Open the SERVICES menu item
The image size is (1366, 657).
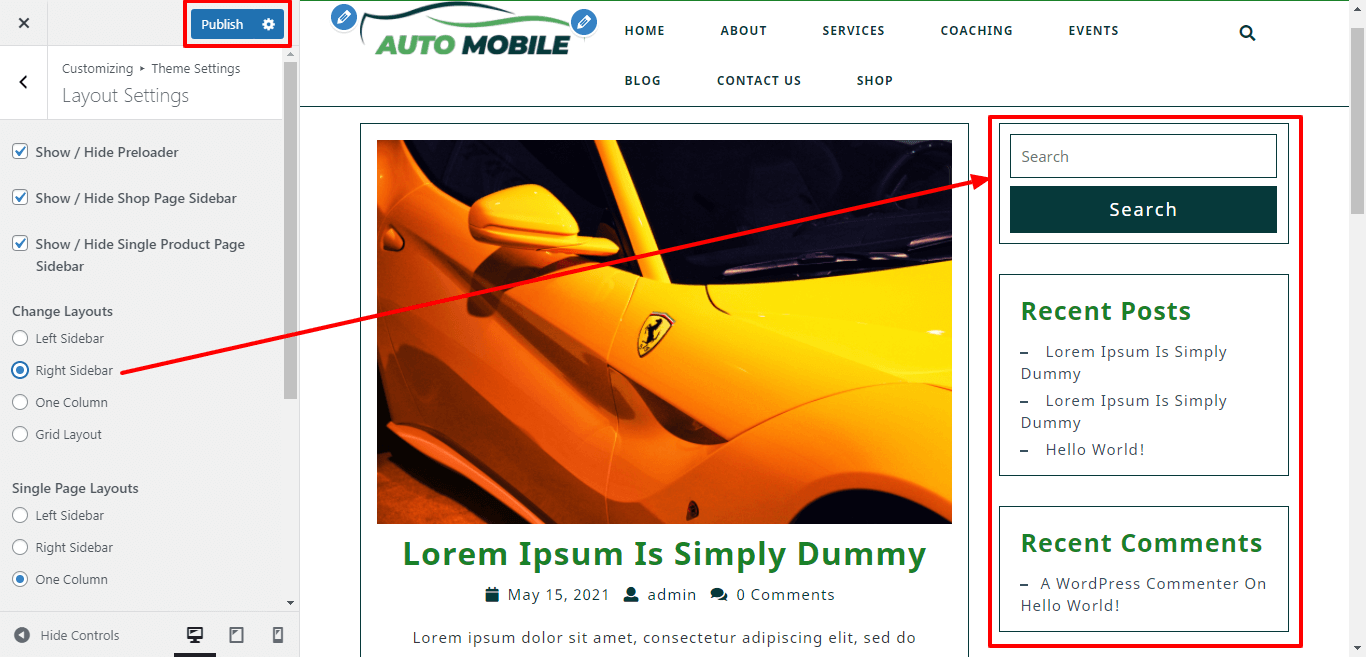pyautogui.click(x=853, y=31)
